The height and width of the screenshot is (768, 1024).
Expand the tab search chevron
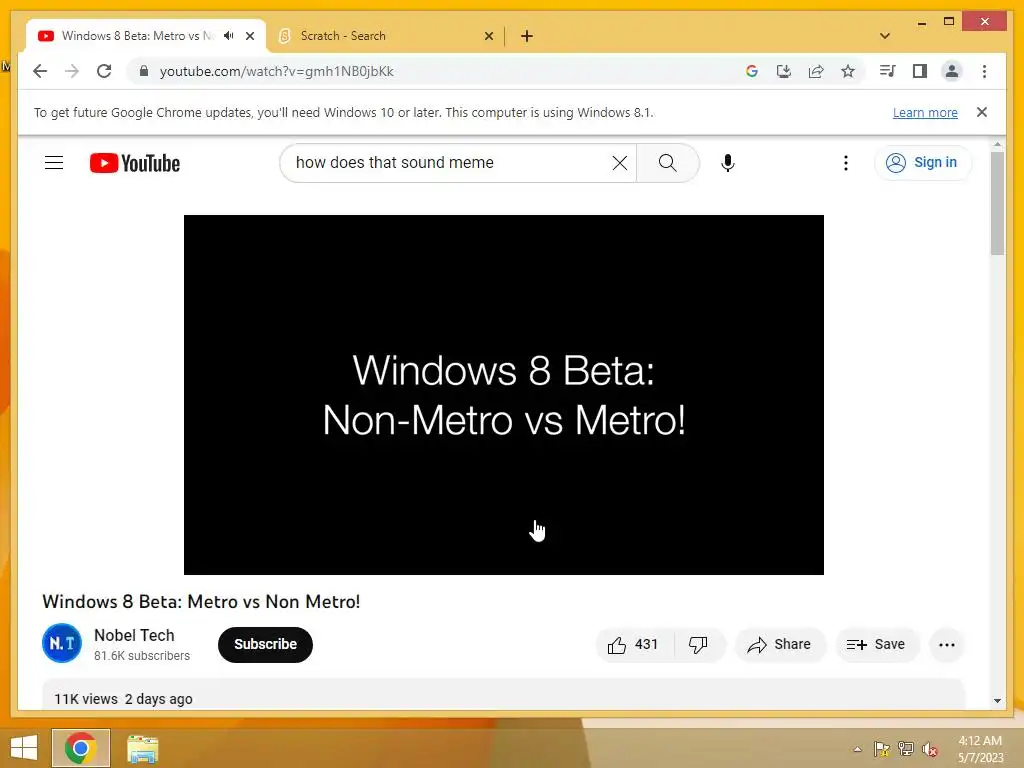(885, 36)
